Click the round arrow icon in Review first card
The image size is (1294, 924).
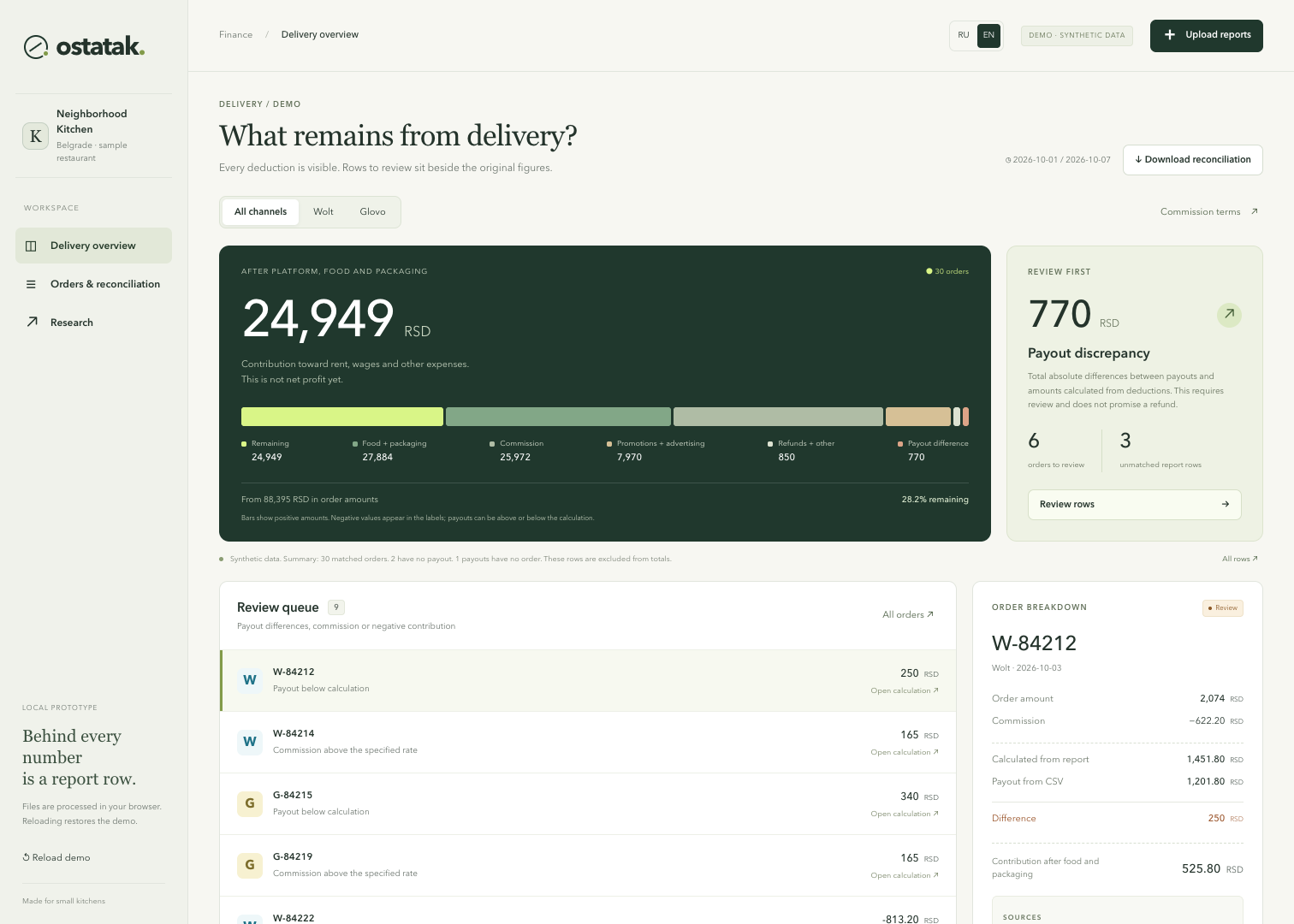click(x=1229, y=314)
